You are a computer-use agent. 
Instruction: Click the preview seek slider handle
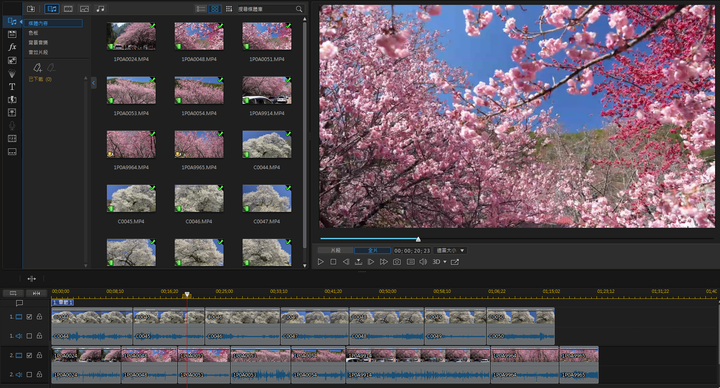click(418, 239)
